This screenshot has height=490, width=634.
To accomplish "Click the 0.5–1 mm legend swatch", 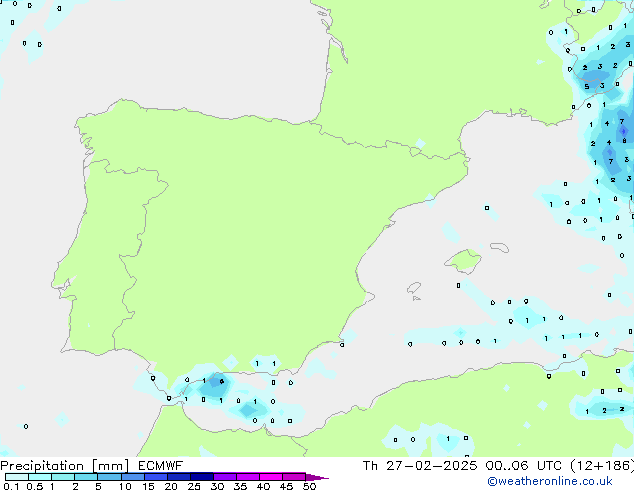I will point(40,477).
